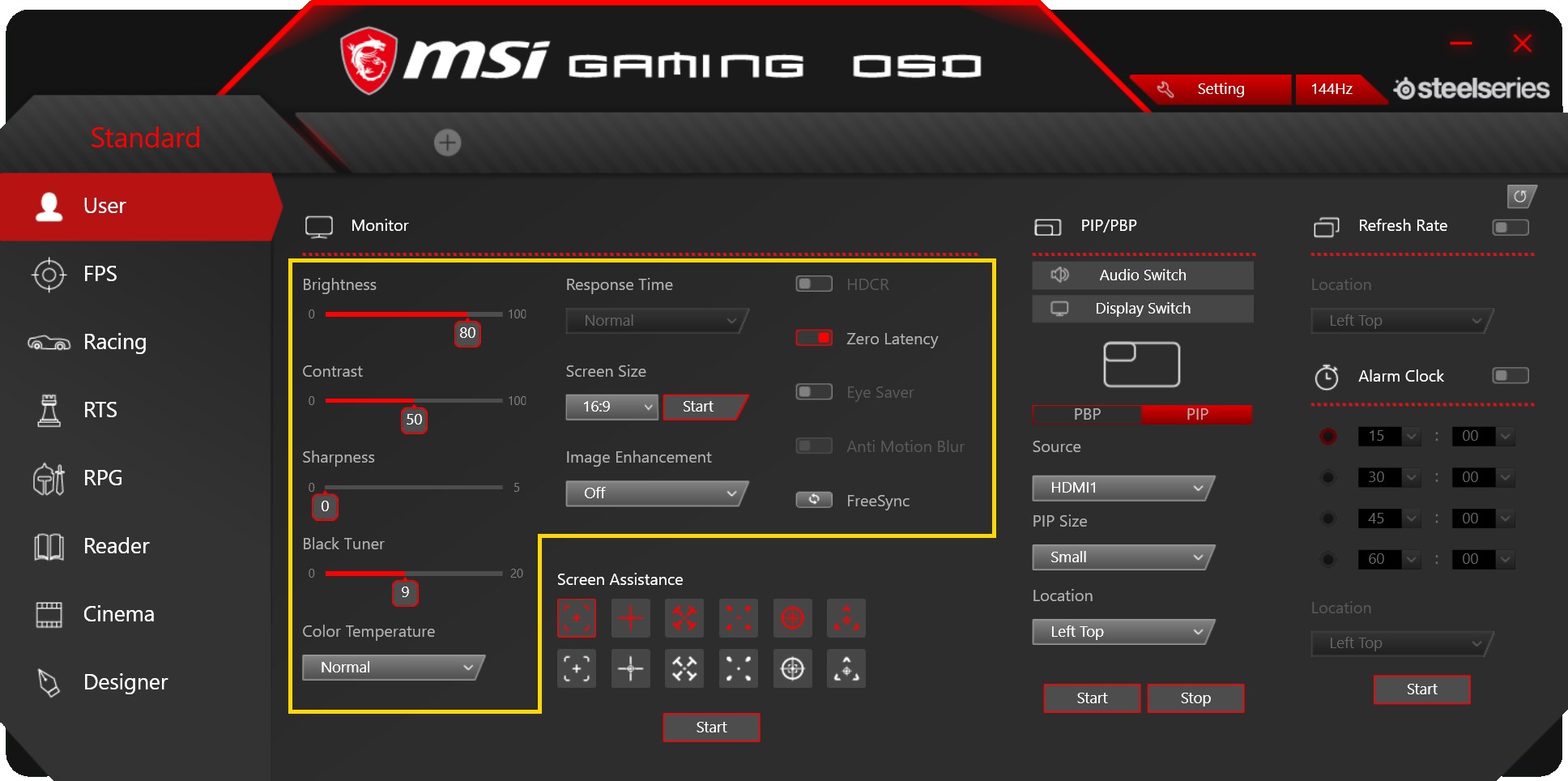Open the Alarm Clock Location dropdown

1402,643
